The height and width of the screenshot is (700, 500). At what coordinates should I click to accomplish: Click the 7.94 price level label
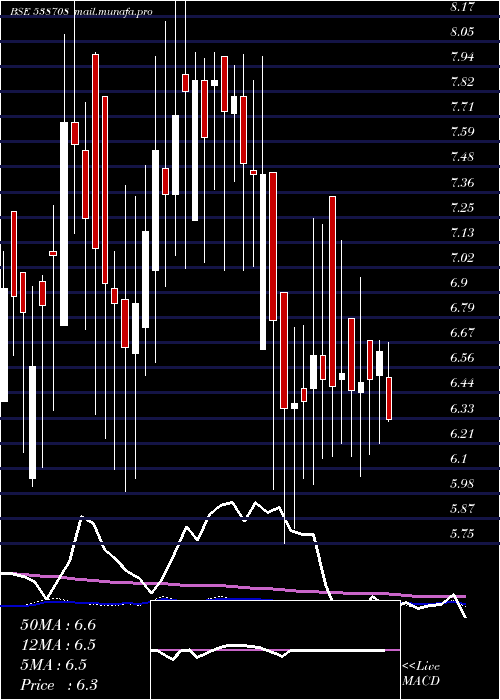462,57
